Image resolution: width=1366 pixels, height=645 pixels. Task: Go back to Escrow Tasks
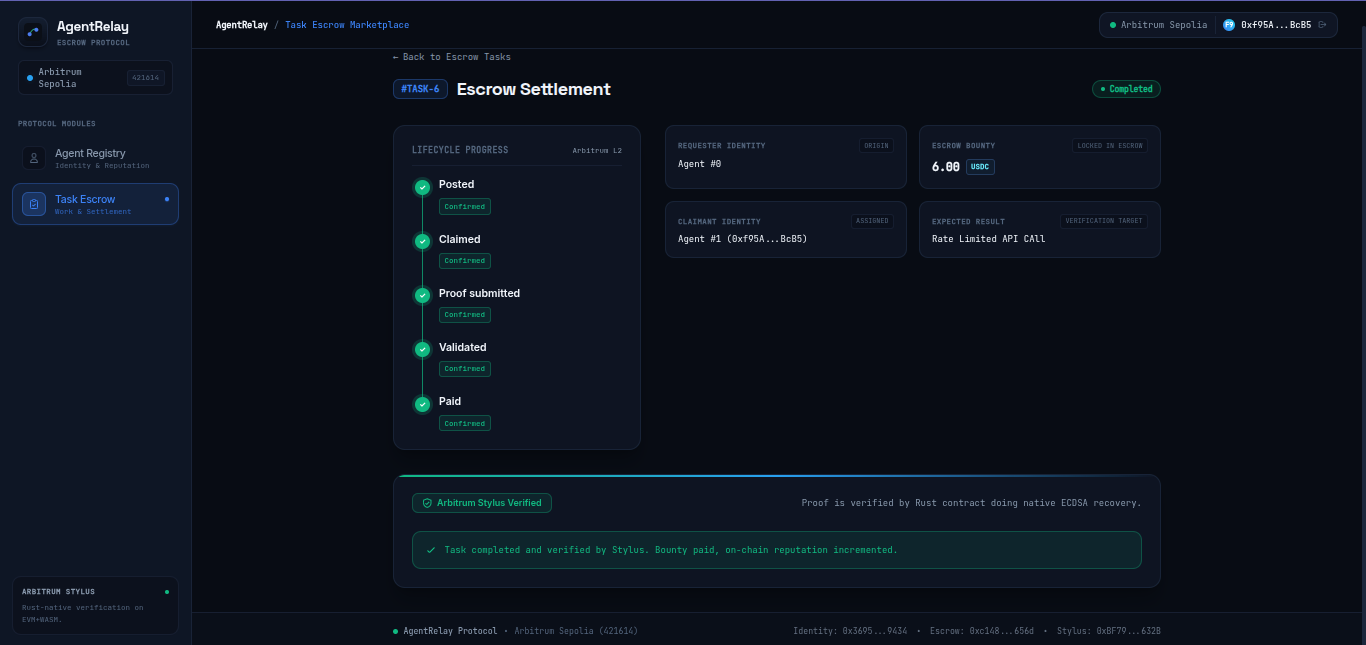(452, 57)
